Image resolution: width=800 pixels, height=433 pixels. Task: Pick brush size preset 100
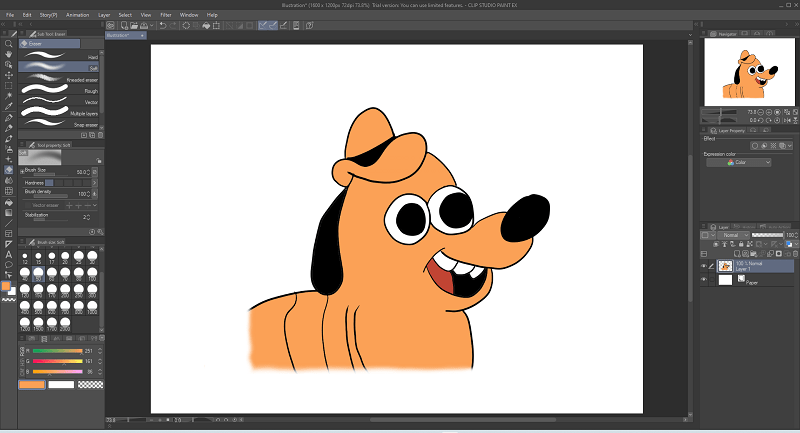click(92, 274)
